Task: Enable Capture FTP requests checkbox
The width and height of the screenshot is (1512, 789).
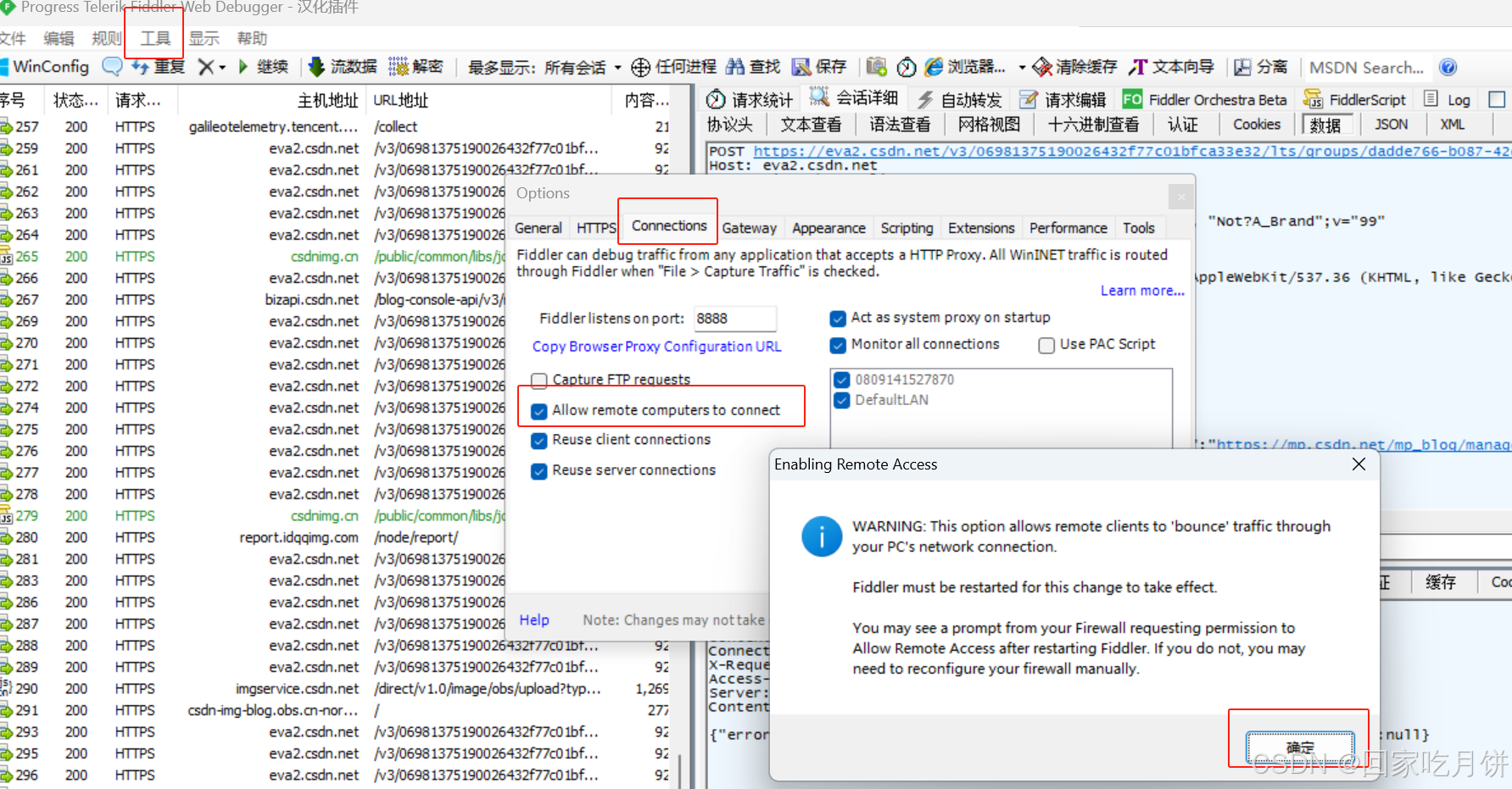Action: coord(538,380)
